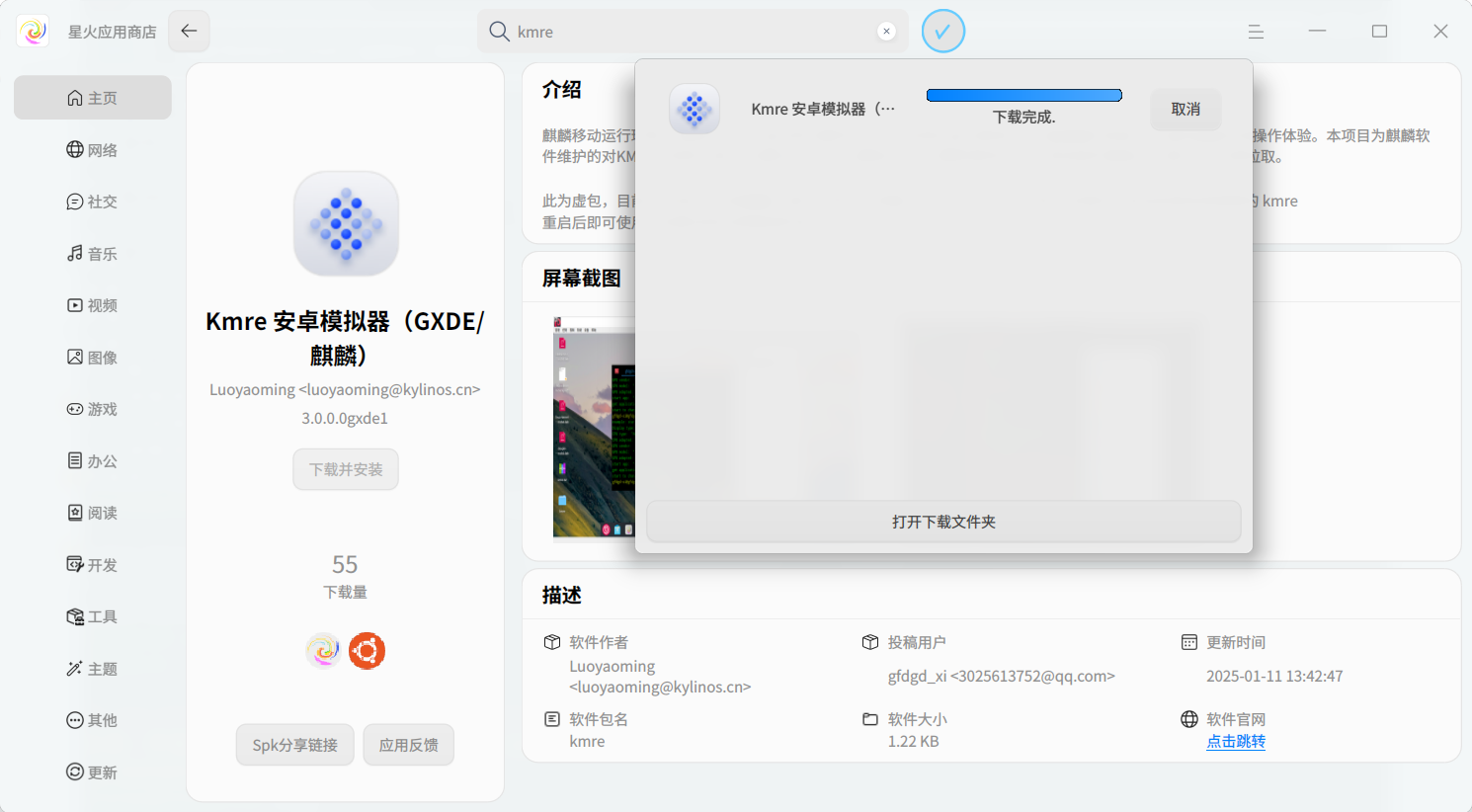This screenshot has width=1472, height=812.
Task: Follow the 点击跳转 website link
Action: 1236,742
